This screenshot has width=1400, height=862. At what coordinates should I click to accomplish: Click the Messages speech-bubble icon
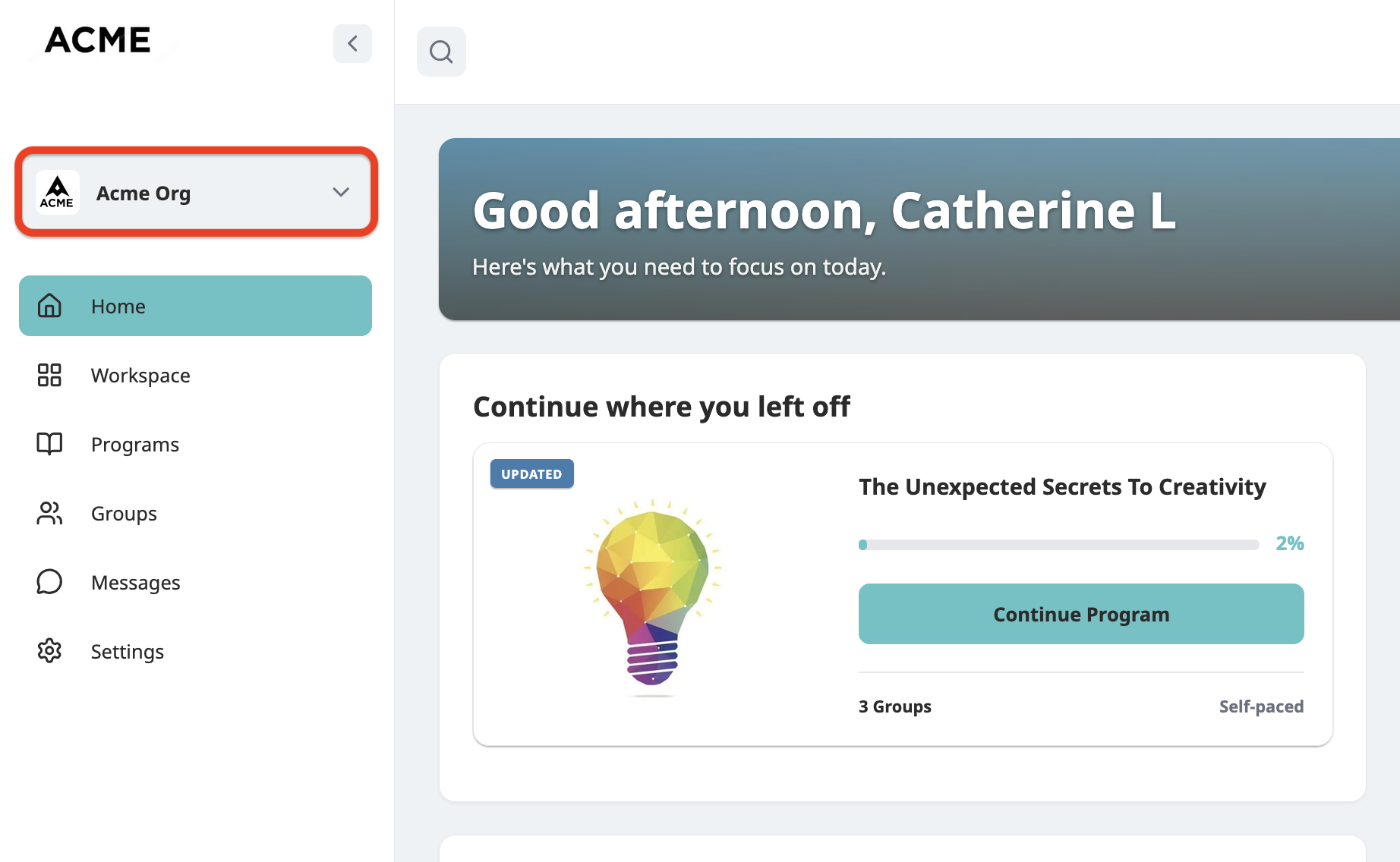(x=49, y=582)
